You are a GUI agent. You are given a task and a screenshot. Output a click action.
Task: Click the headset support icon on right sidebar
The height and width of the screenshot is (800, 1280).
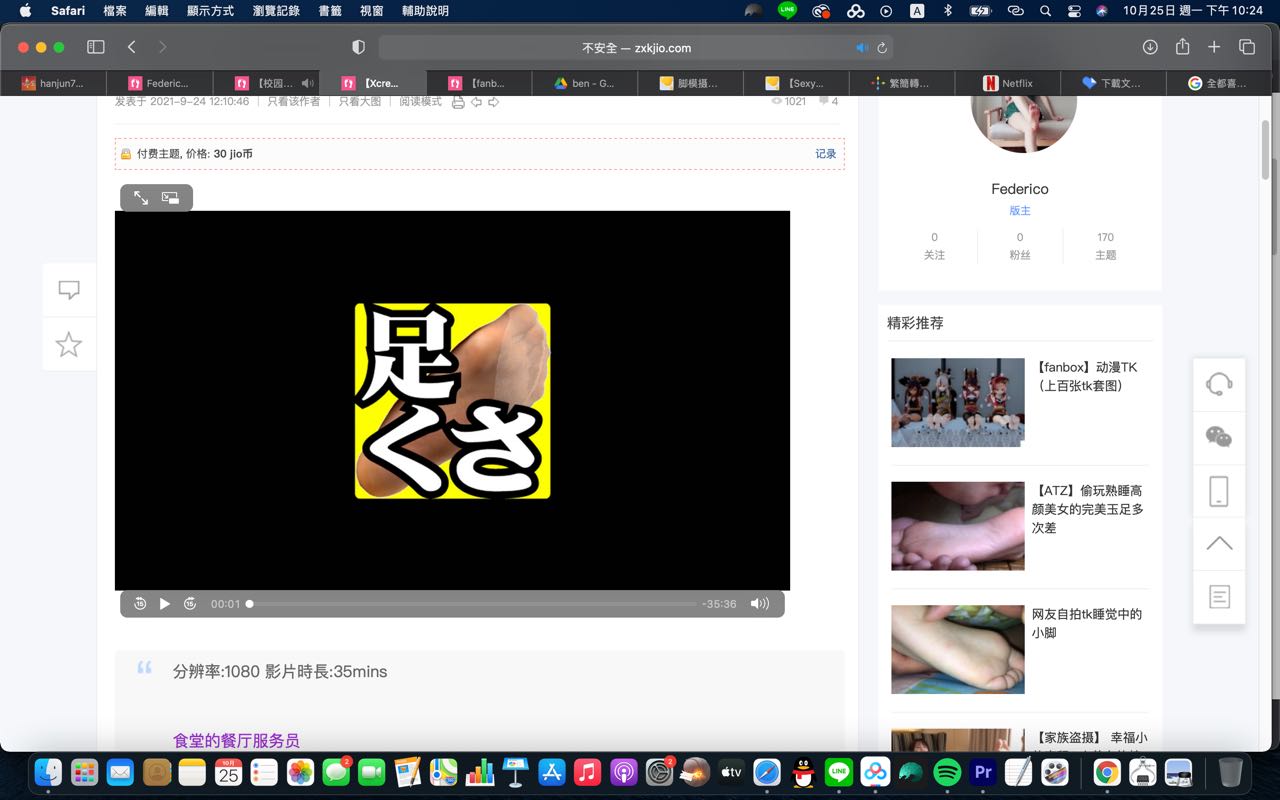tap(1218, 384)
